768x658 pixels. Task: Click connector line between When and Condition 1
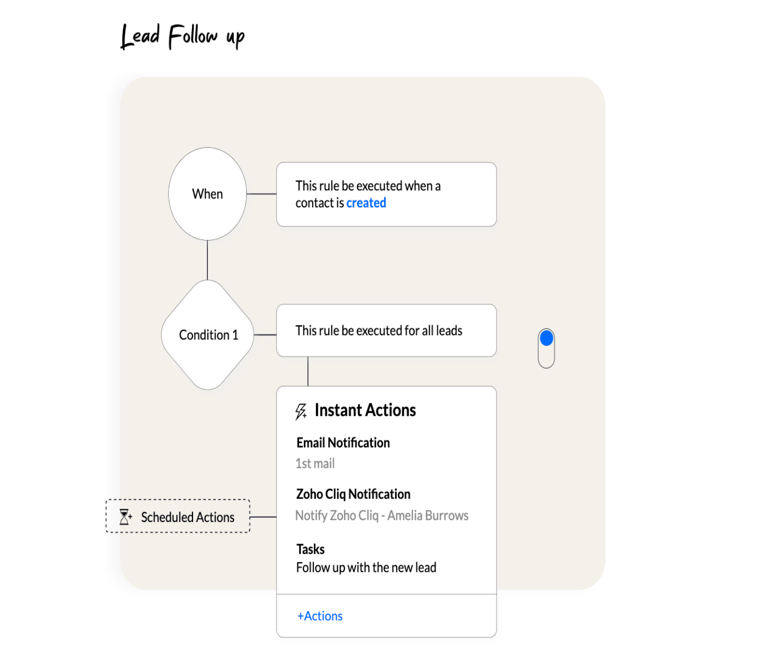207,260
